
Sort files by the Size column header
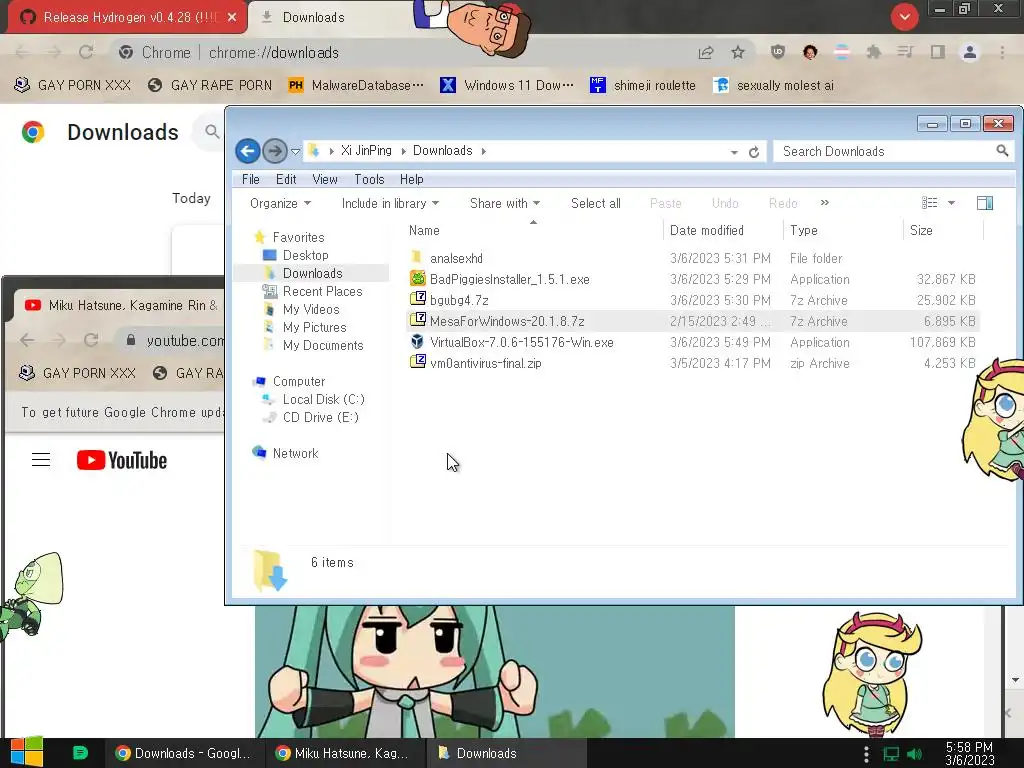tap(942, 231)
